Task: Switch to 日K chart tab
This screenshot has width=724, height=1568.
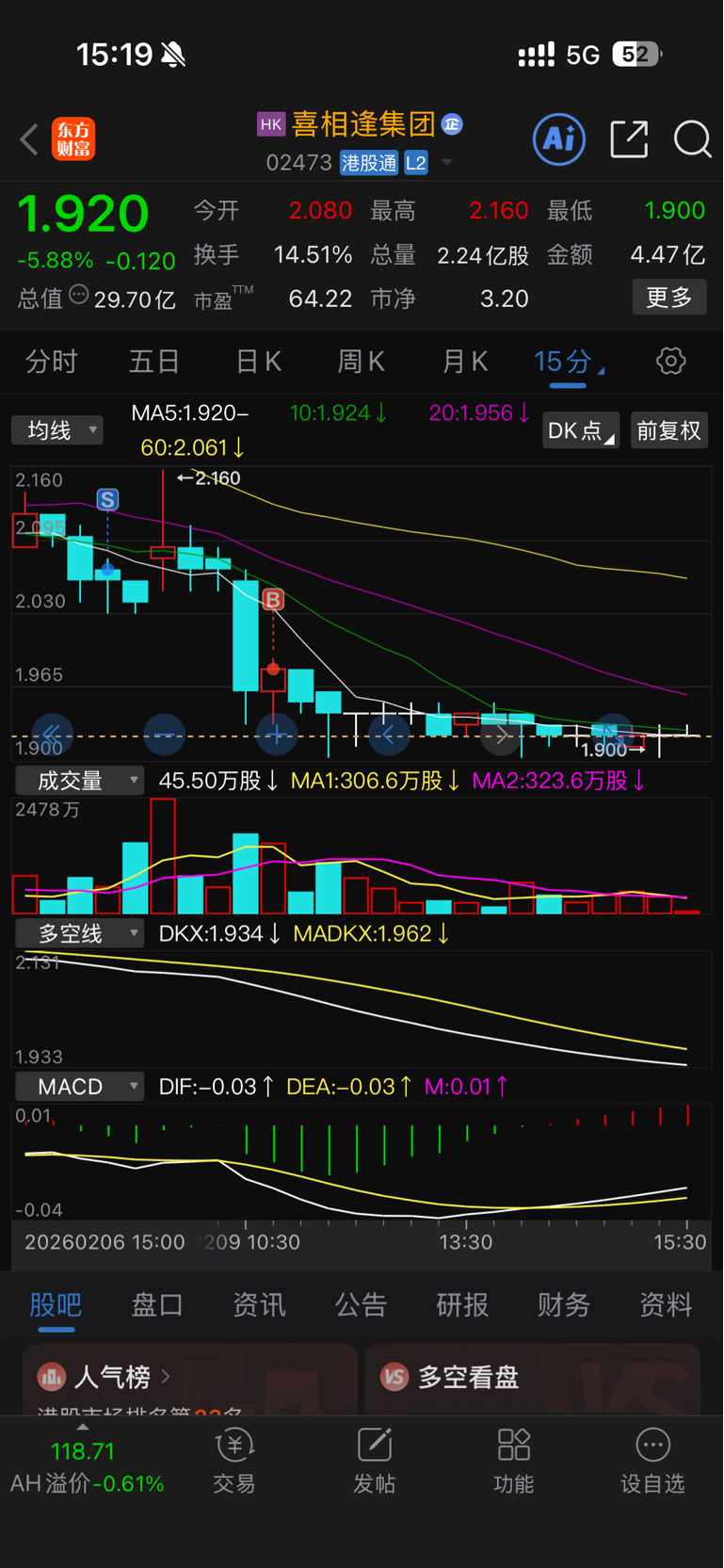Action: coord(258,362)
